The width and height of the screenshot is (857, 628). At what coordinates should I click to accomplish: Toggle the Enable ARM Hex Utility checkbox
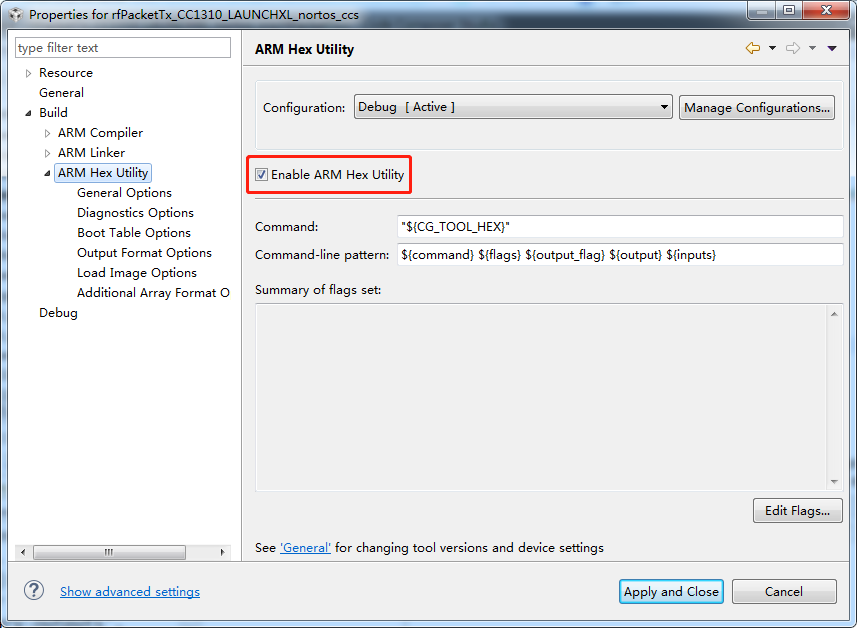click(x=262, y=175)
